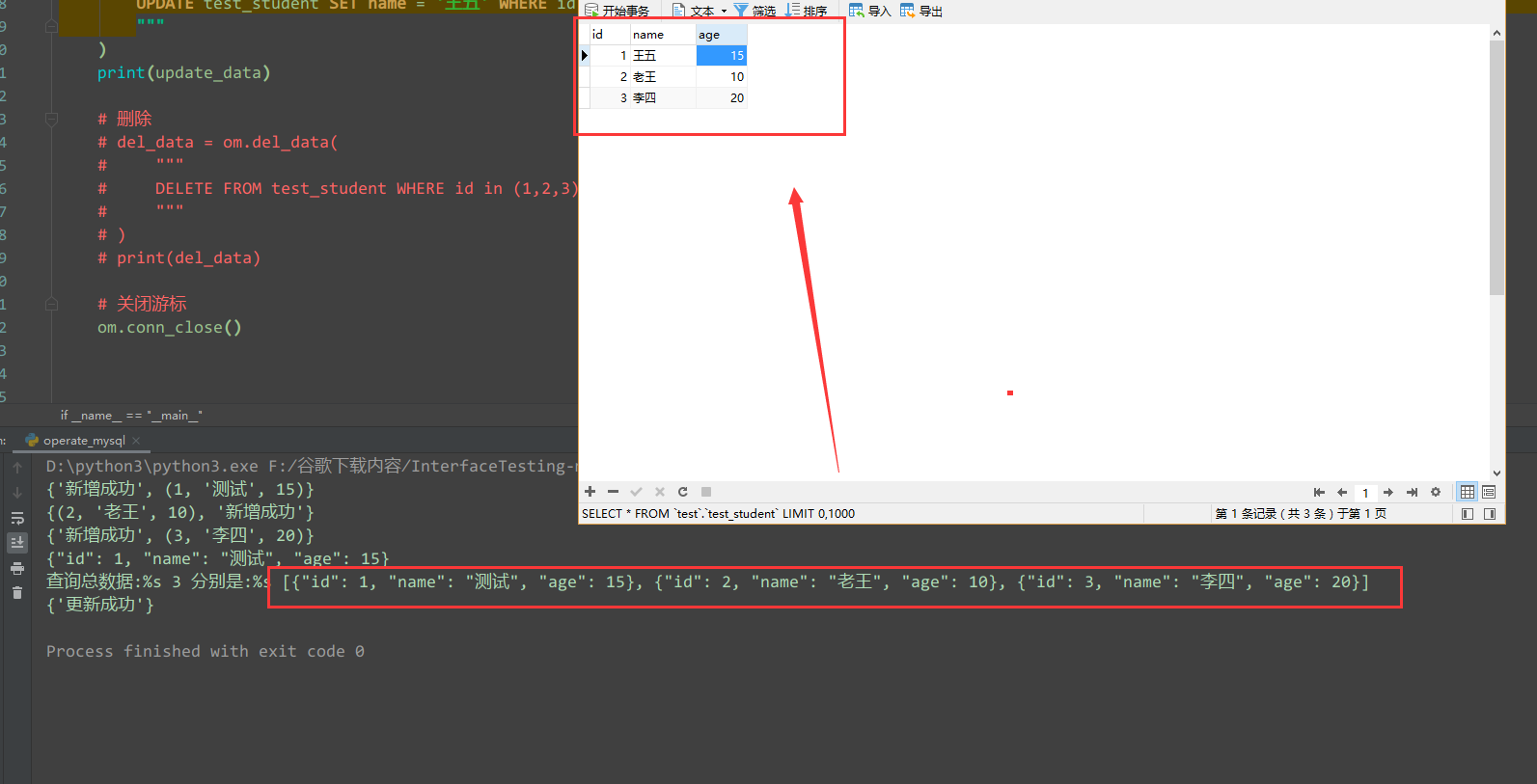Click the console output line {'更新成功'}
The width and height of the screenshot is (1537, 784).
tap(100, 605)
